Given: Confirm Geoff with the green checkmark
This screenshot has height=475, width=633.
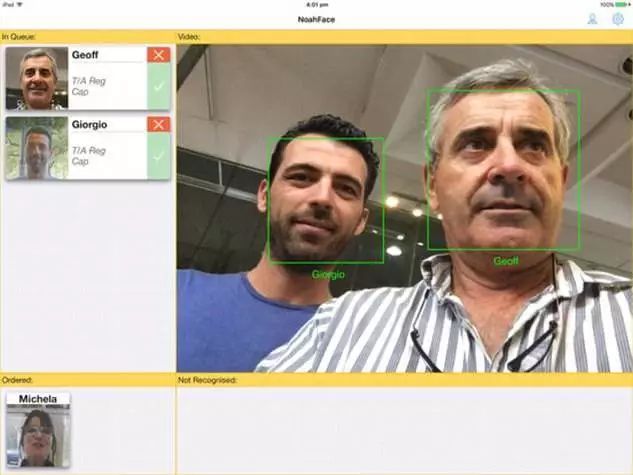Looking at the screenshot, I should [158, 87].
